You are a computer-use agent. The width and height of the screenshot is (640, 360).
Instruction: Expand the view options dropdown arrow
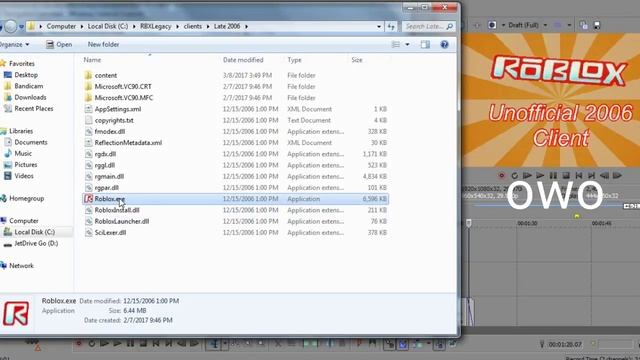(407, 44)
